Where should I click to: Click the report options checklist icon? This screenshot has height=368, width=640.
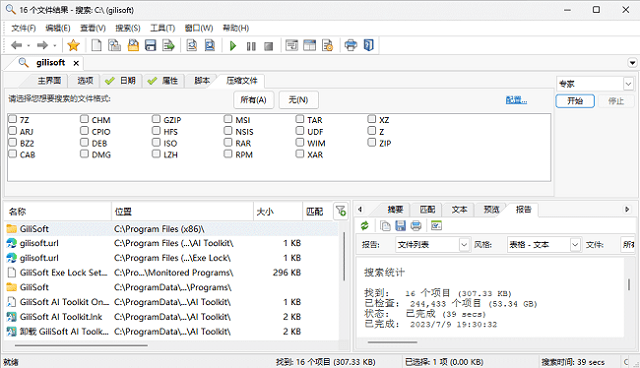[436, 225]
